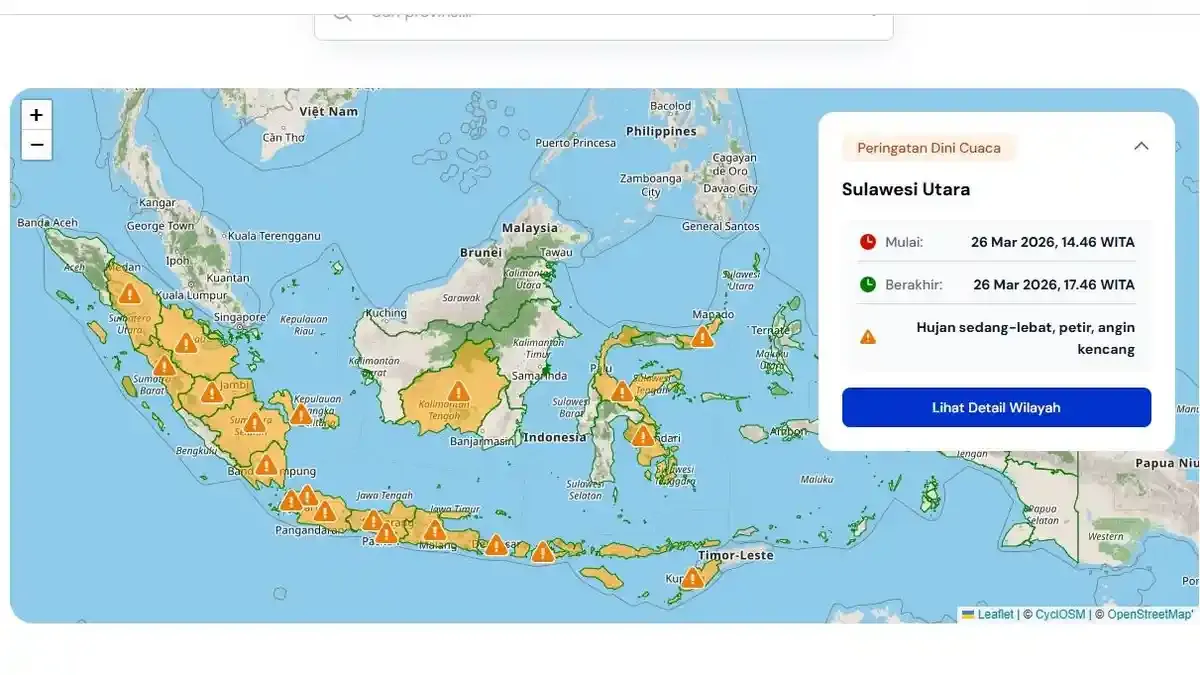Click the green clock icon beside Berakhir
Image resolution: width=1200 pixels, height=675 pixels.
[x=868, y=285]
